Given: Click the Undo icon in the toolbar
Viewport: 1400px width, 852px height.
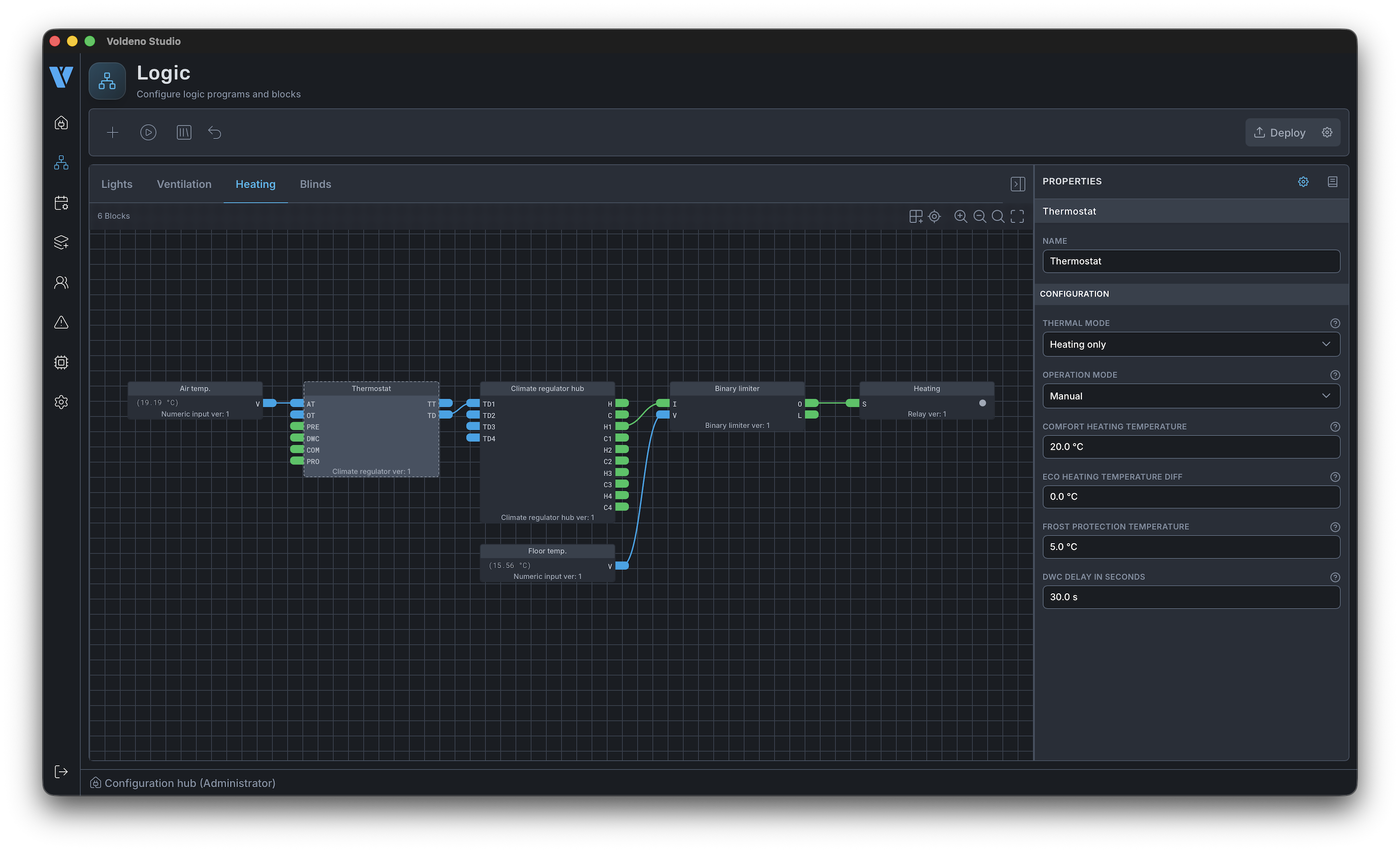Looking at the screenshot, I should pyautogui.click(x=215, y=132).
